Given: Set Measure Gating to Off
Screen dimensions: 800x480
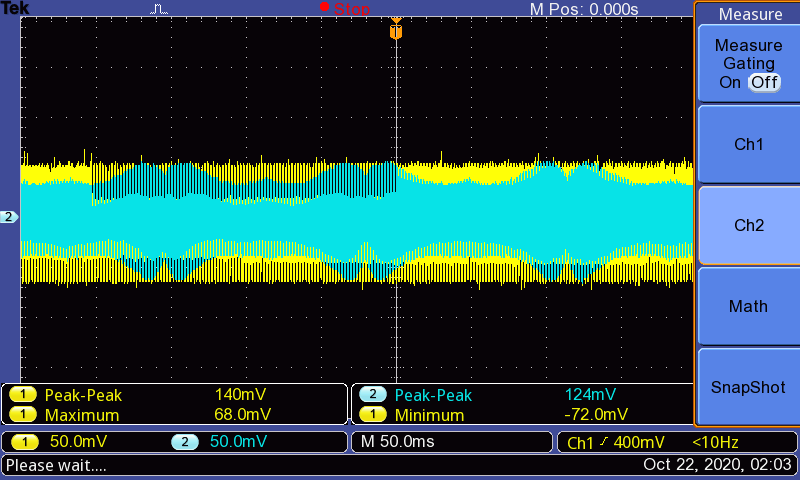Looking at the screenshot, I should tap(764, 82).
